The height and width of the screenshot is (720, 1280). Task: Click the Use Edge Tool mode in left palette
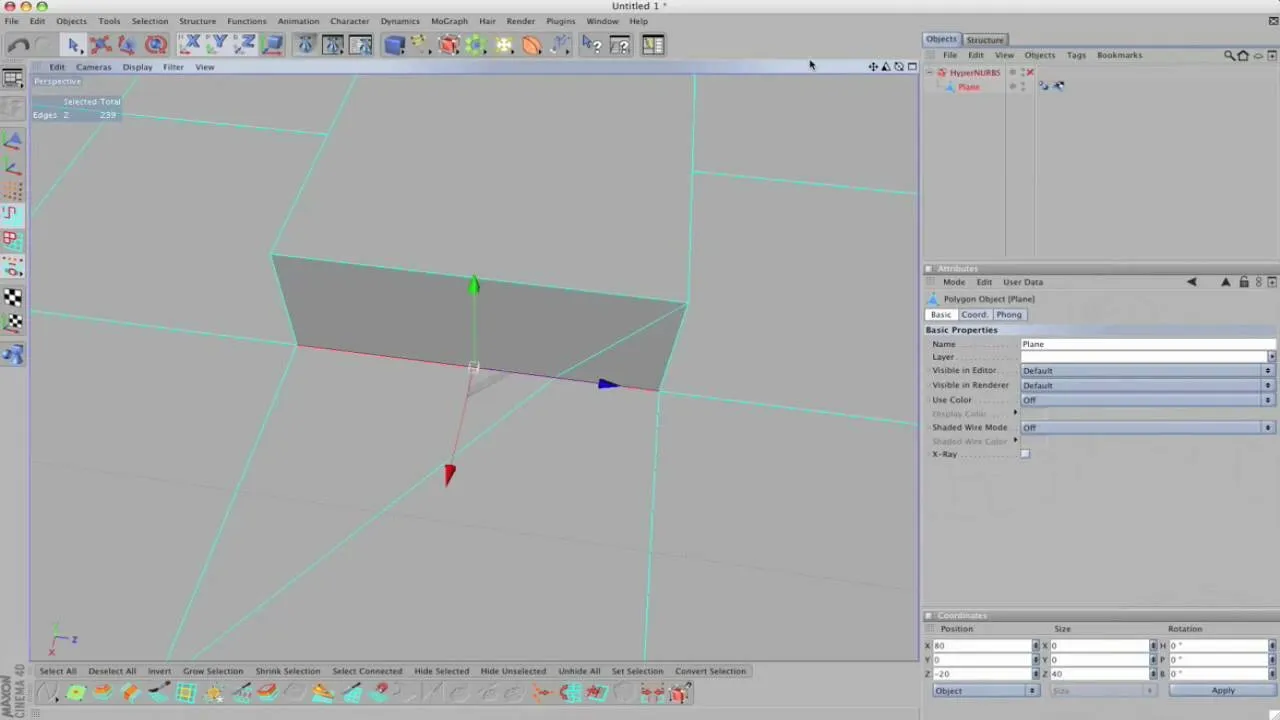click(x=12, y=213)
